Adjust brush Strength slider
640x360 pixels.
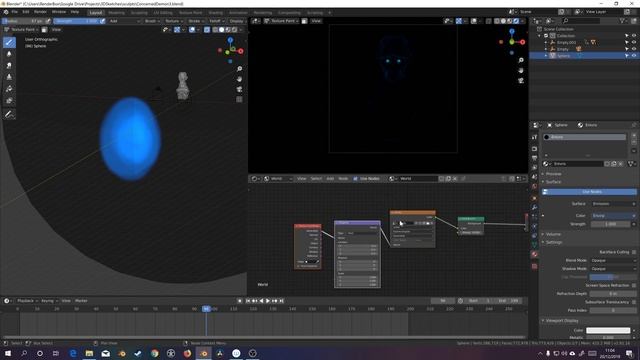click(76, 21)
